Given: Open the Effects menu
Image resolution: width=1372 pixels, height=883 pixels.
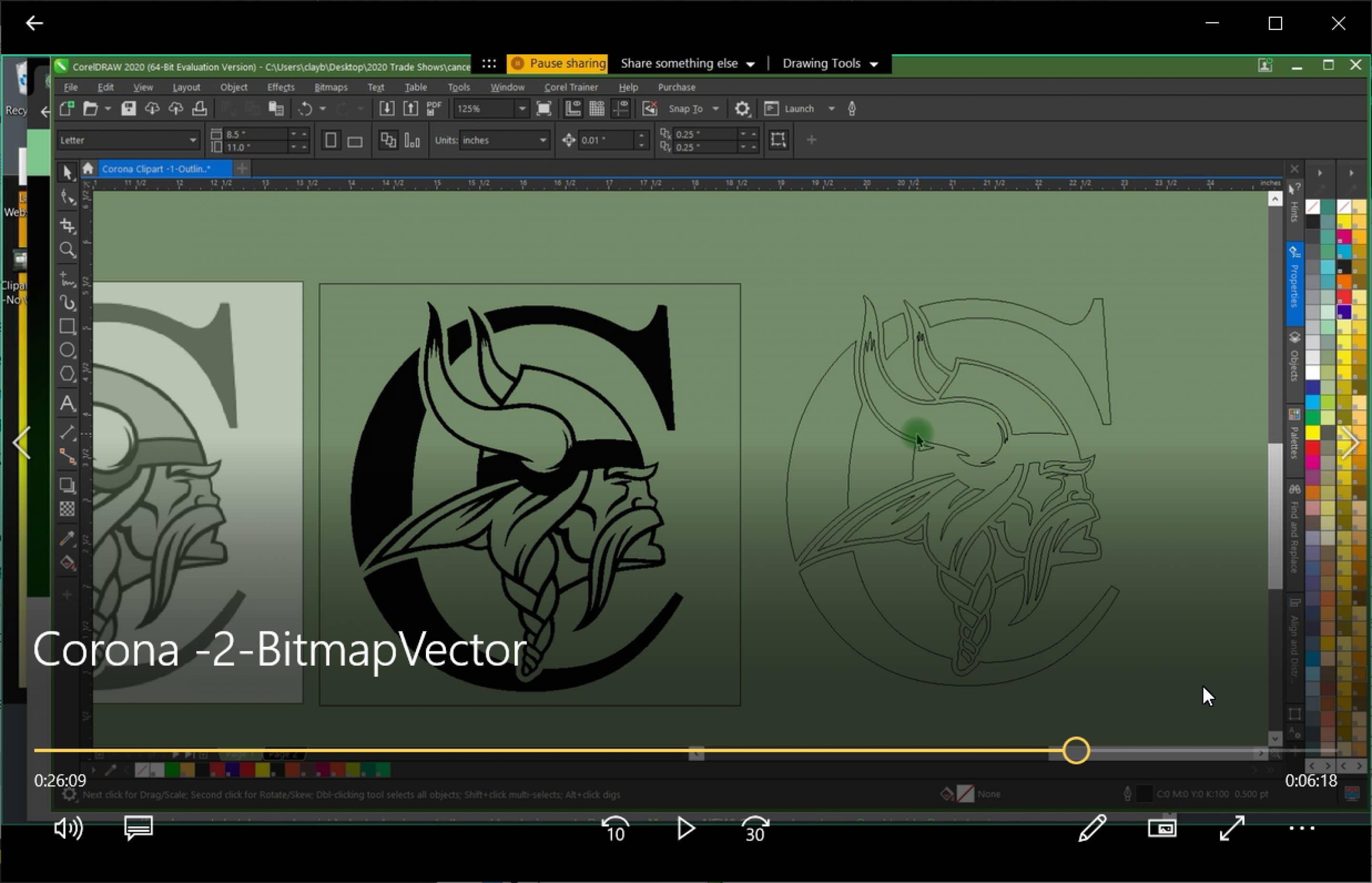Looking at the screenshot, I should point(281,87).
